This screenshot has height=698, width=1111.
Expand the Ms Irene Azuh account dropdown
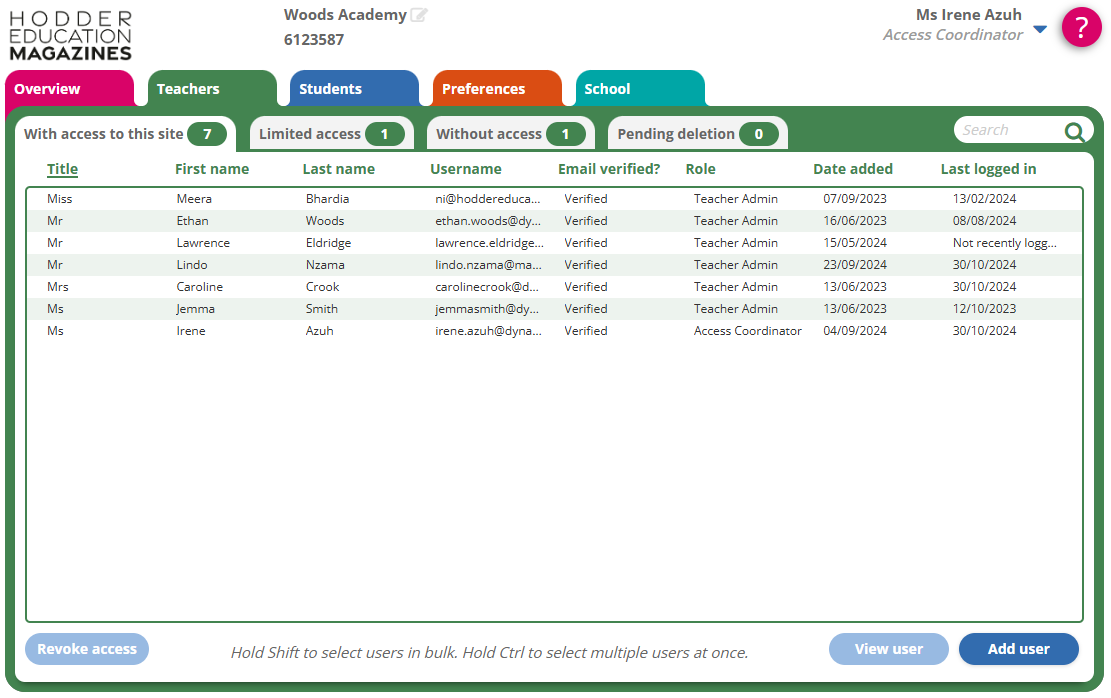point(1039,29)
